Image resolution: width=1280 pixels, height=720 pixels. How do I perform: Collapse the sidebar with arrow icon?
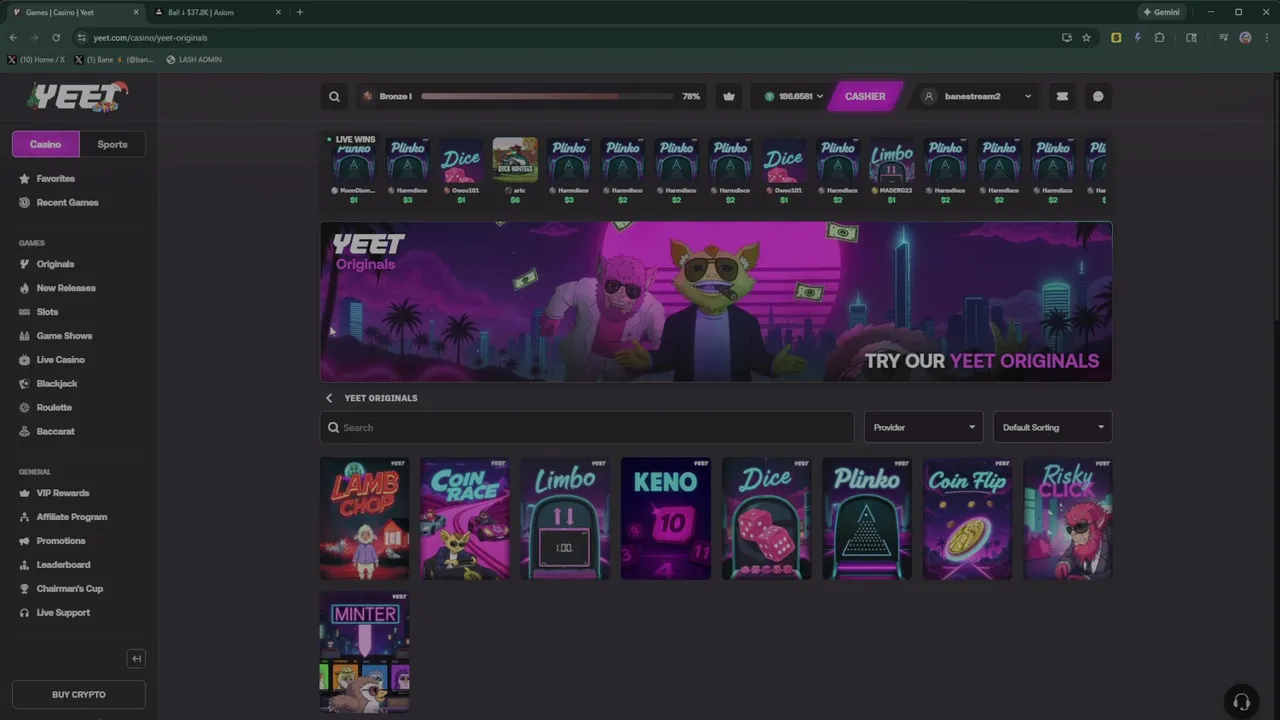point(137,658)
